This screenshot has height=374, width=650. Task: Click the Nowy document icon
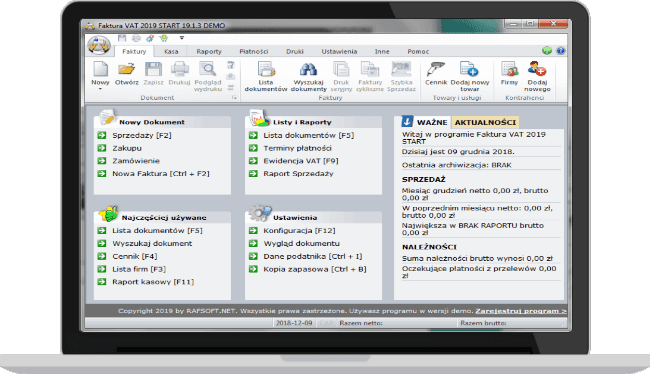pyautogui.click(x=100, y=69)
